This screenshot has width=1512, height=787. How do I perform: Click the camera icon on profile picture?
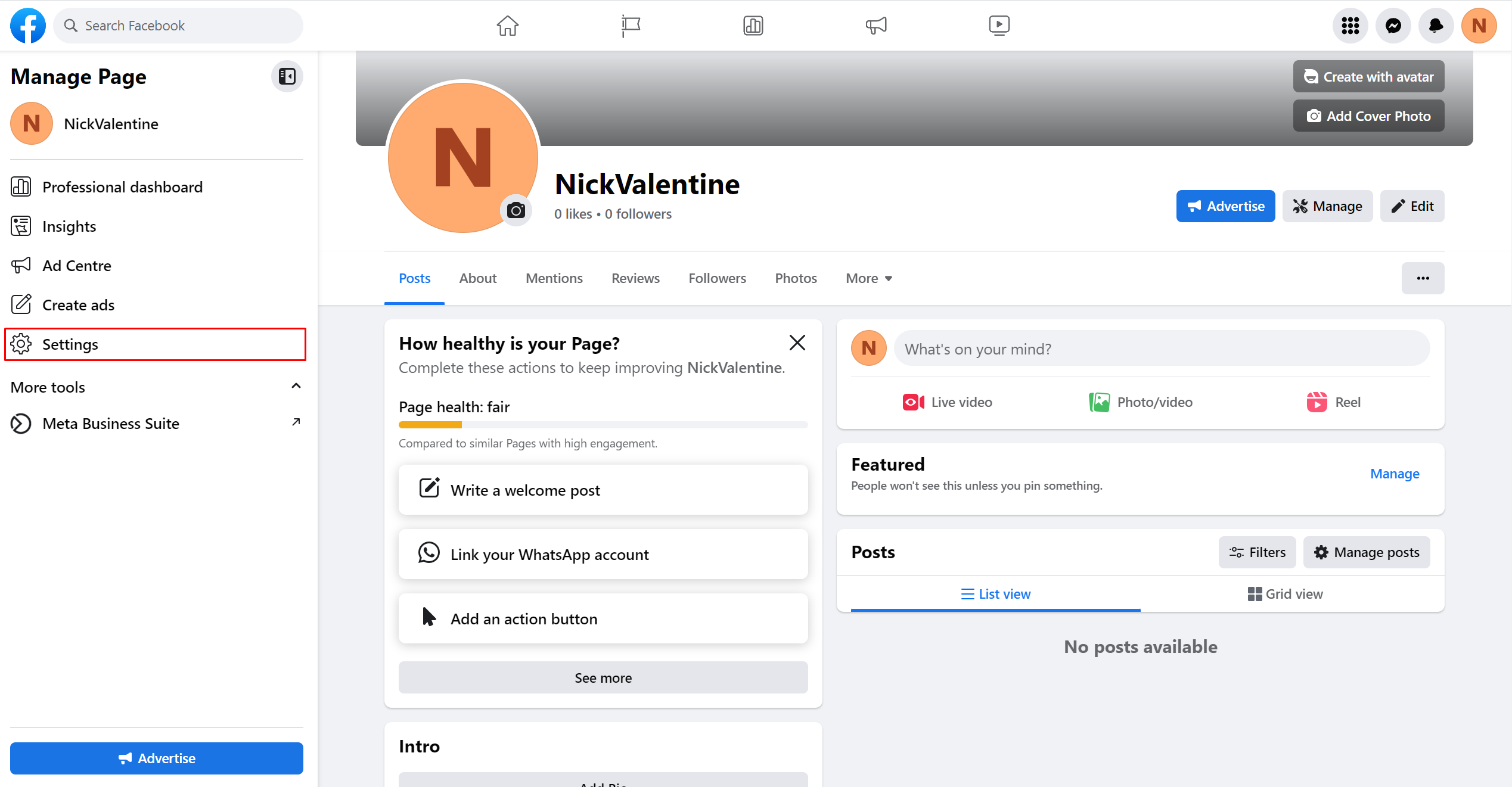point(516,210)
